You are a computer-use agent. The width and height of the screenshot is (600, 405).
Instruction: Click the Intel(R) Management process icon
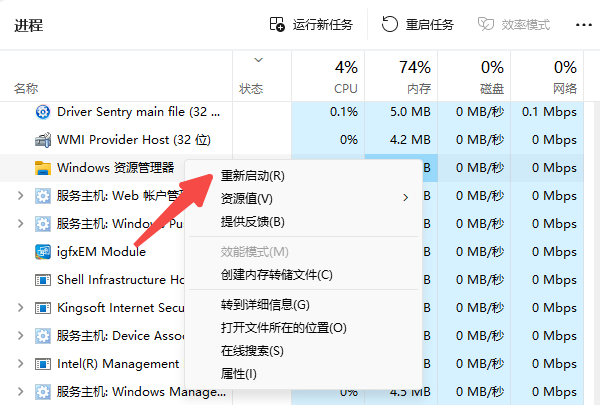point(43,364)
